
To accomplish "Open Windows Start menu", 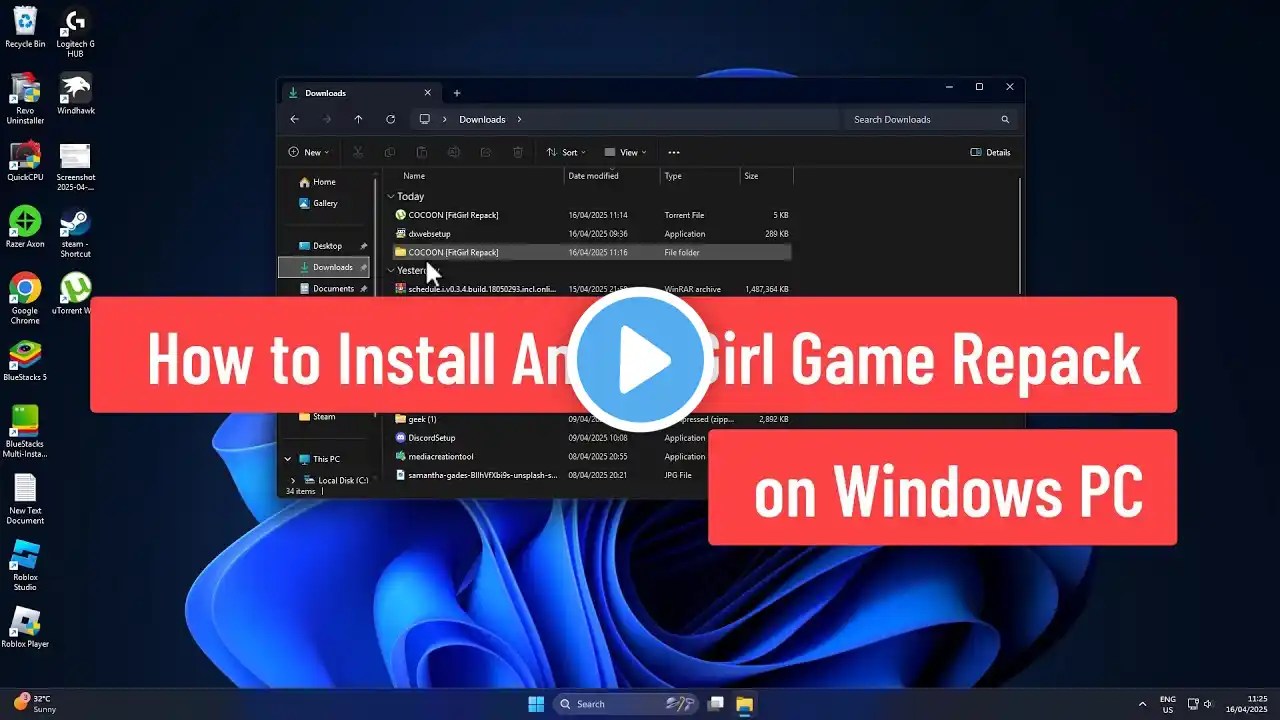I will 536,703.
